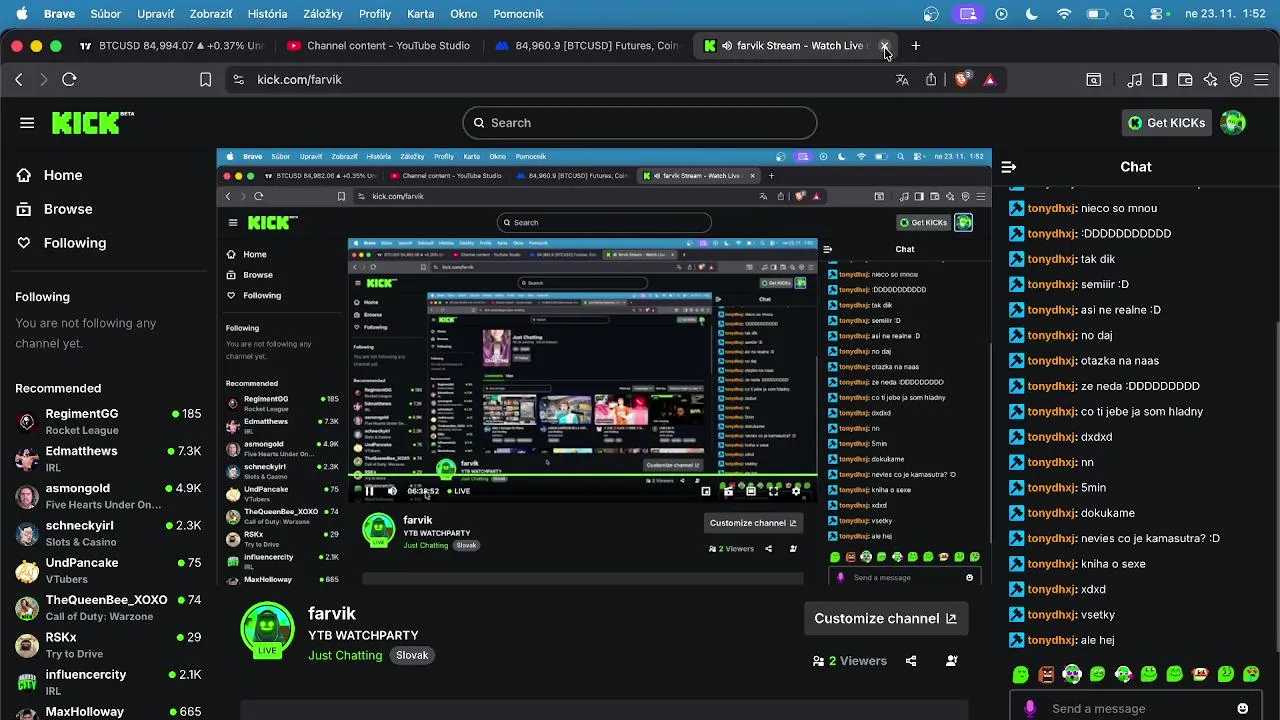Screen dimensions: 1280x720
Task: Send the angry brown face emote
Action: coord(1046,675)
